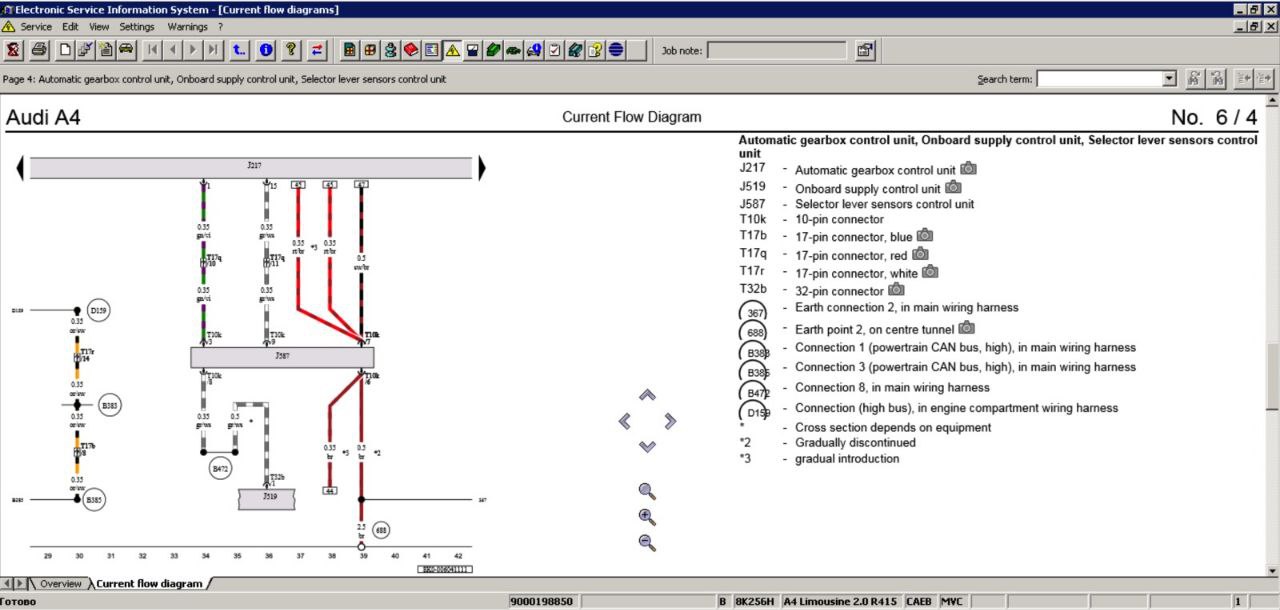Click the first binoculars search icon
Image resolution: width=1280 pixels, height=610 pixels.
click(x=1194, y=78)
